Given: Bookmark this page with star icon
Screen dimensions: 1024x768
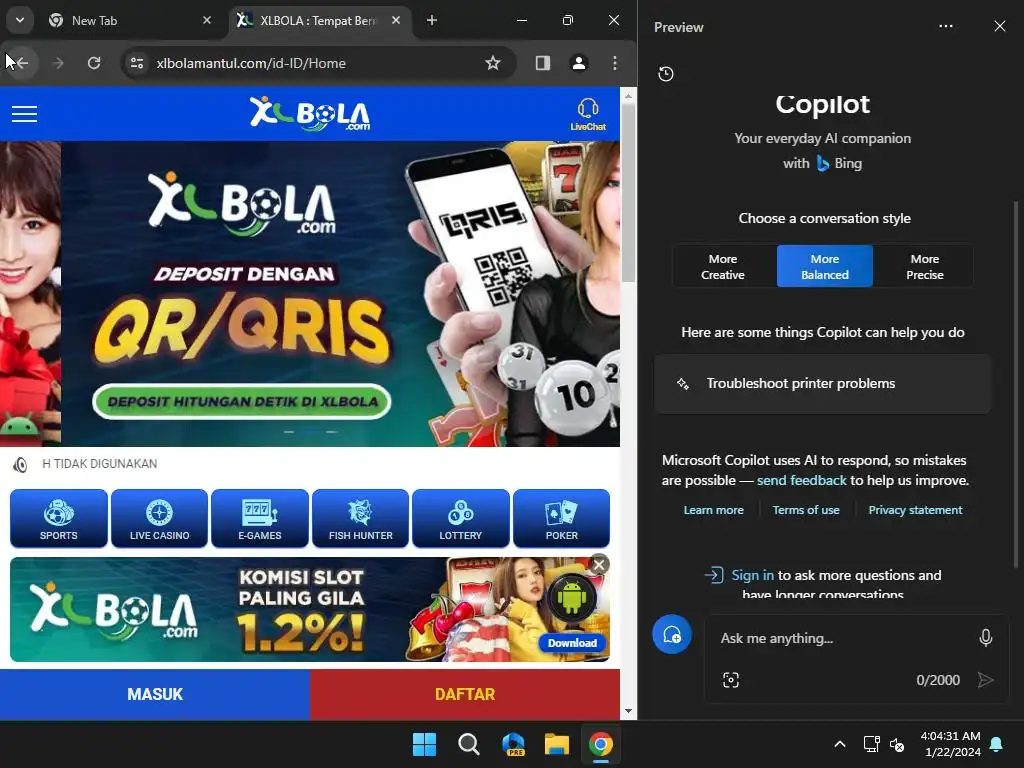Looking at the screenshot, I should point(492,63).
